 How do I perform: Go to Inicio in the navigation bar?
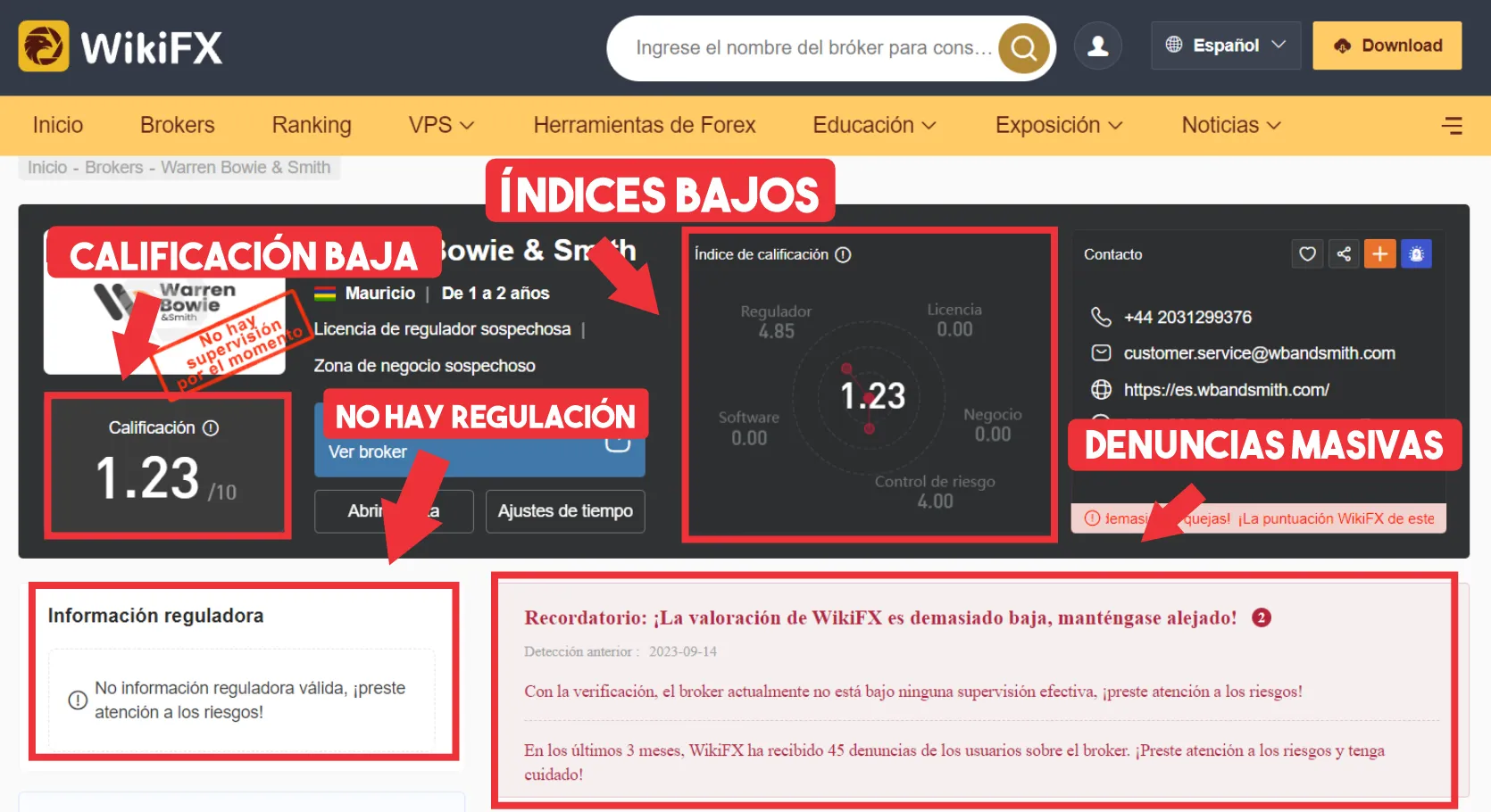coord(58,126)
